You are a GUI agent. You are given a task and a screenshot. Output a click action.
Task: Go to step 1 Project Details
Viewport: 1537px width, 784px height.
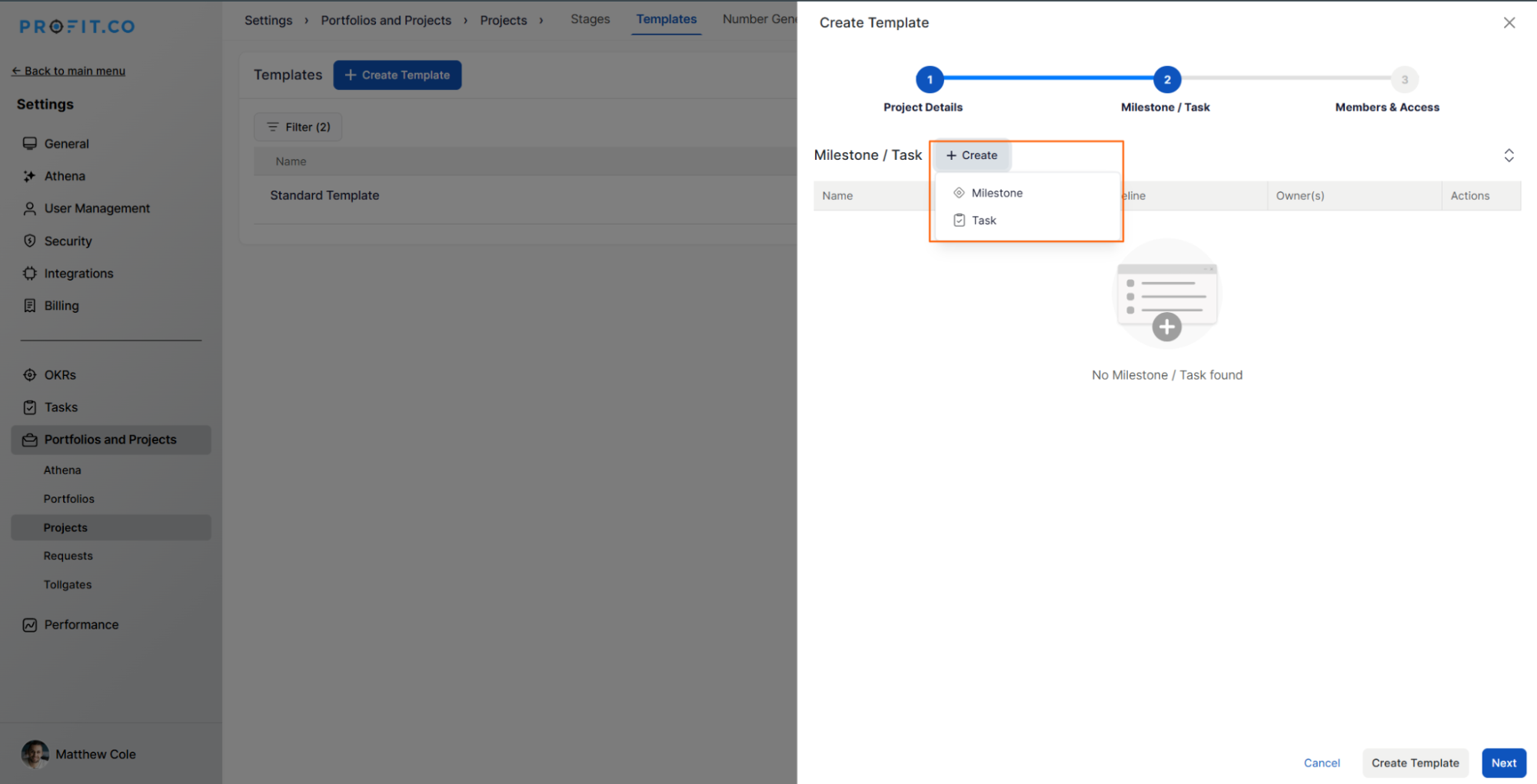(x=929, y=79)
